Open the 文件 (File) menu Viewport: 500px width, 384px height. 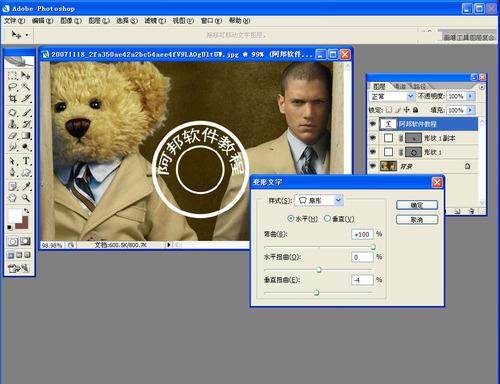(x=14, y=21)
